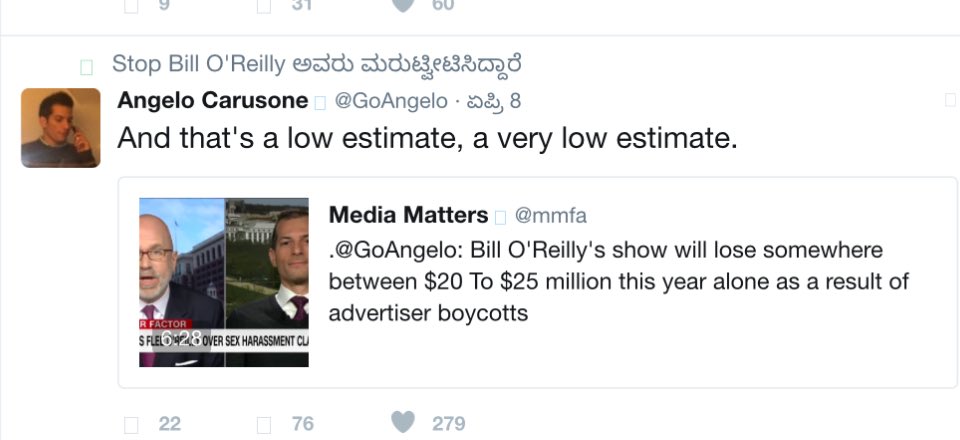Click reply icon on the tweet above
The width and height of the screenshot is (960, 440).
131,5
